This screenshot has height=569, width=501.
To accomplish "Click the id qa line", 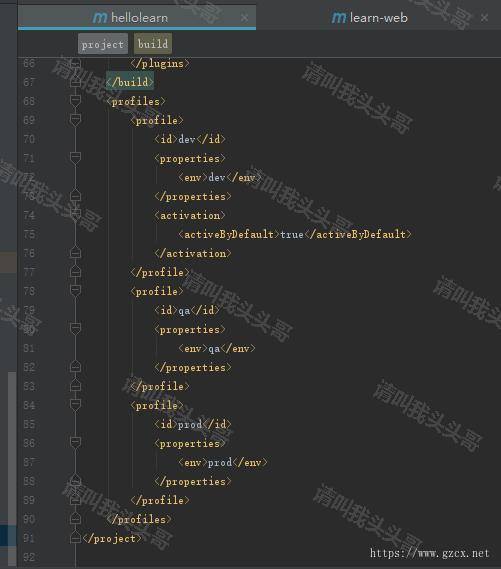I will (x=187, y=310).
